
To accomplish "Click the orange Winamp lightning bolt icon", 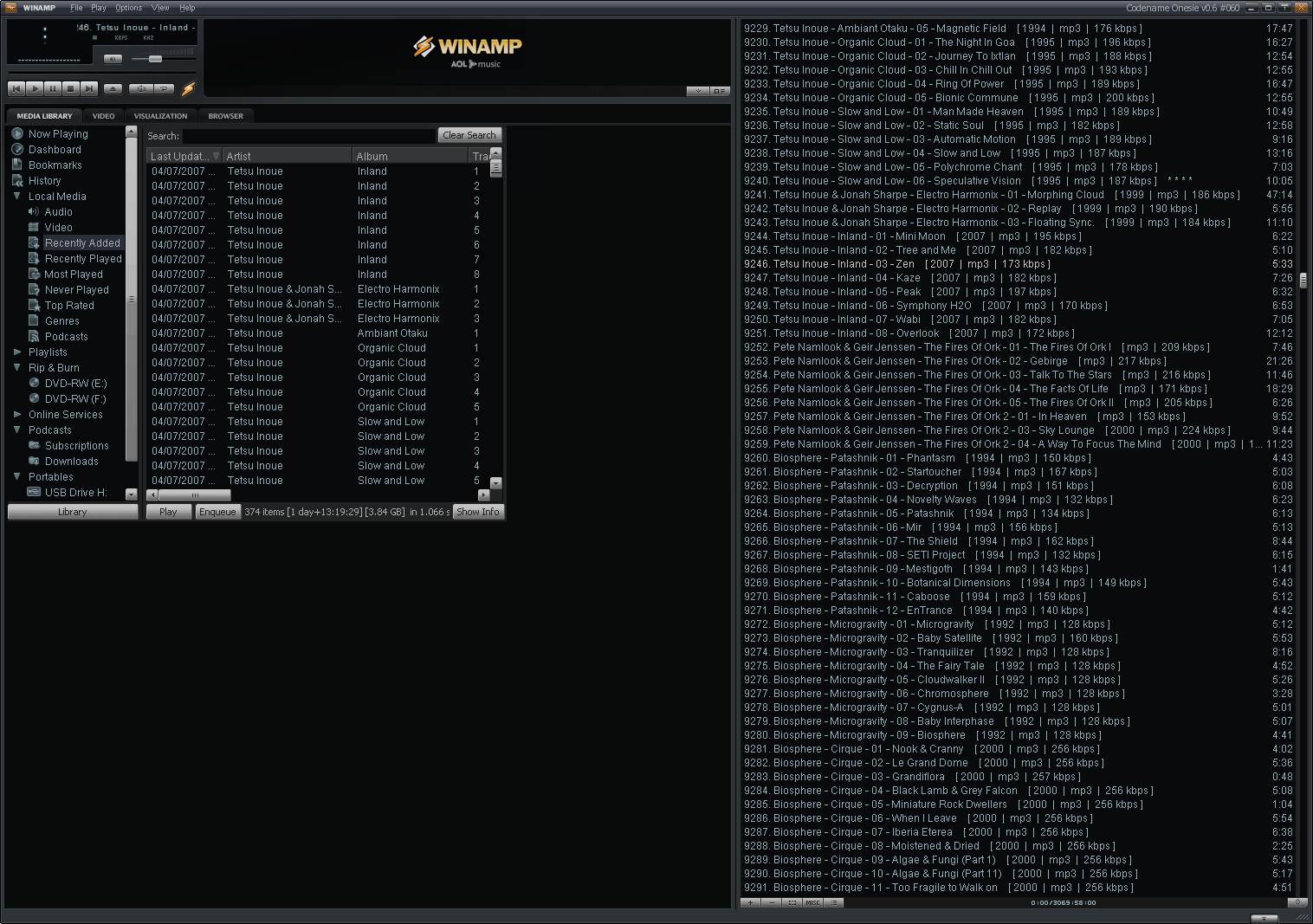I will tap(188, 88).
